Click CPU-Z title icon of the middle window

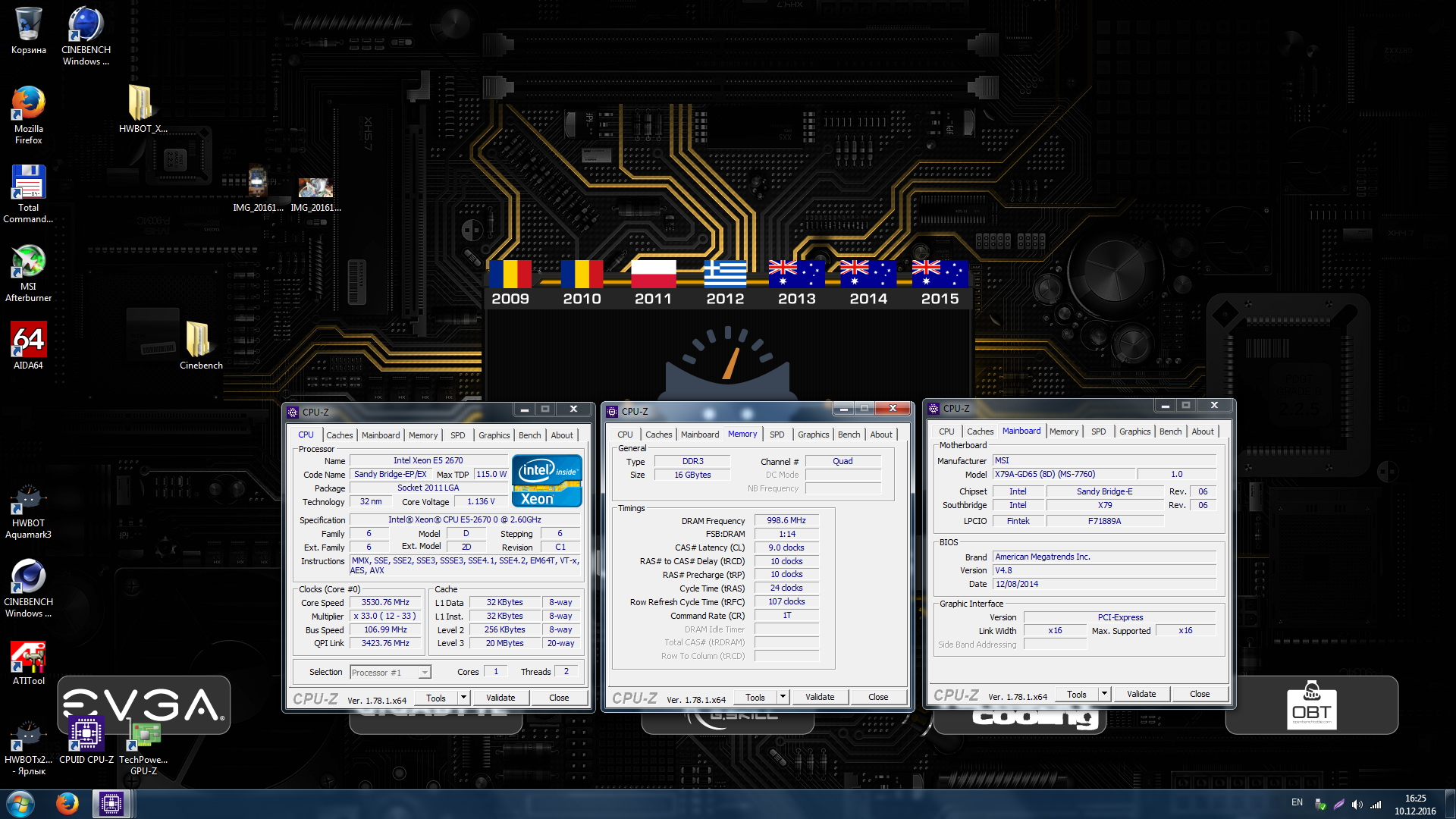coord(613,412)
